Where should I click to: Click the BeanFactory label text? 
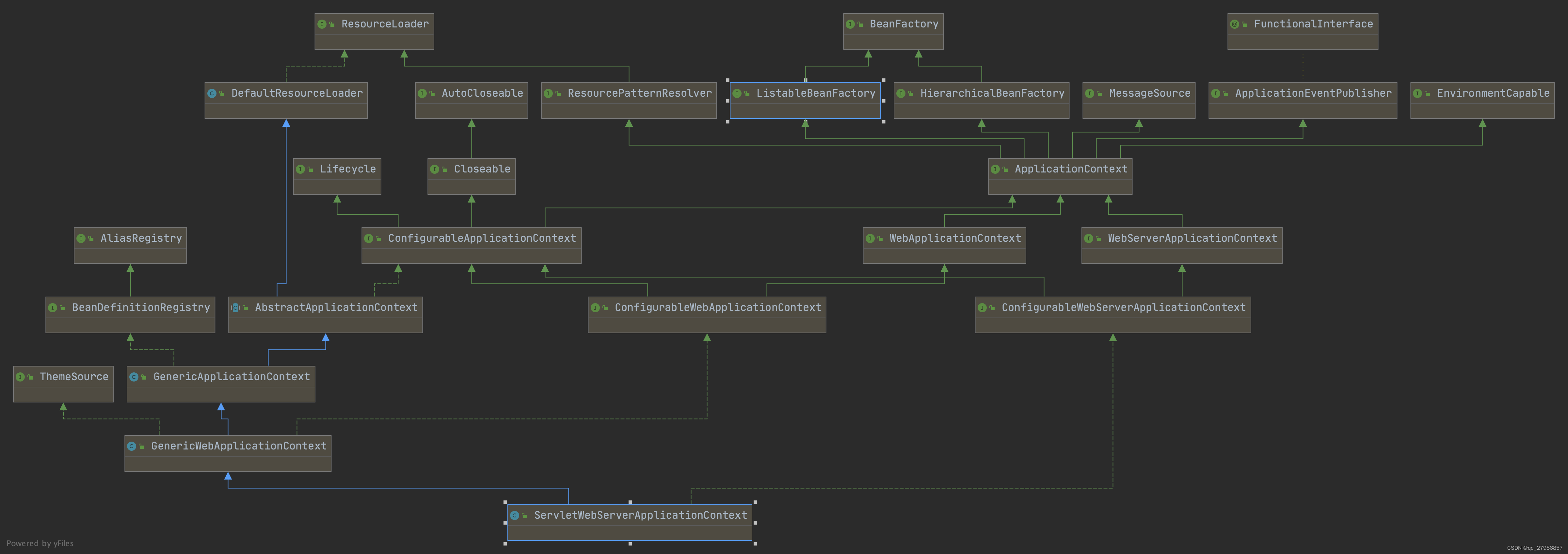(904, 24)
